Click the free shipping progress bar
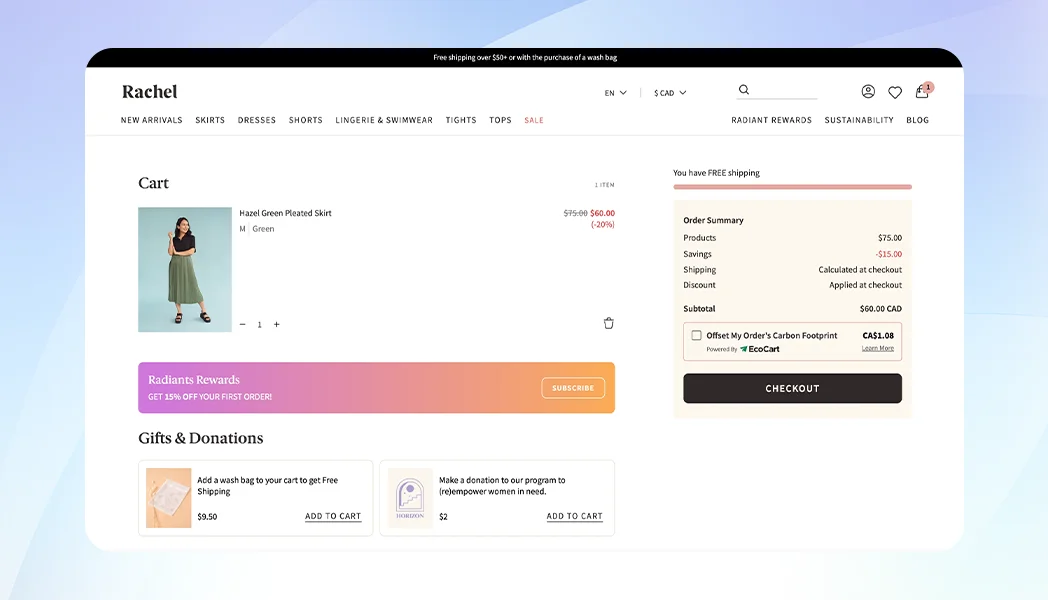Screen dimensions: 1048x600 792,187
